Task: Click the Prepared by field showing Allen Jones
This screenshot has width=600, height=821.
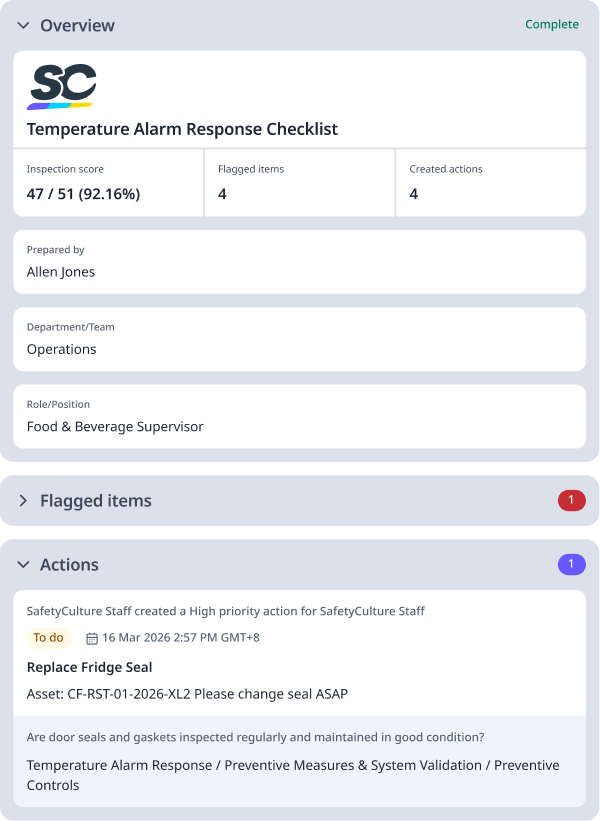Action: (299, 262)
